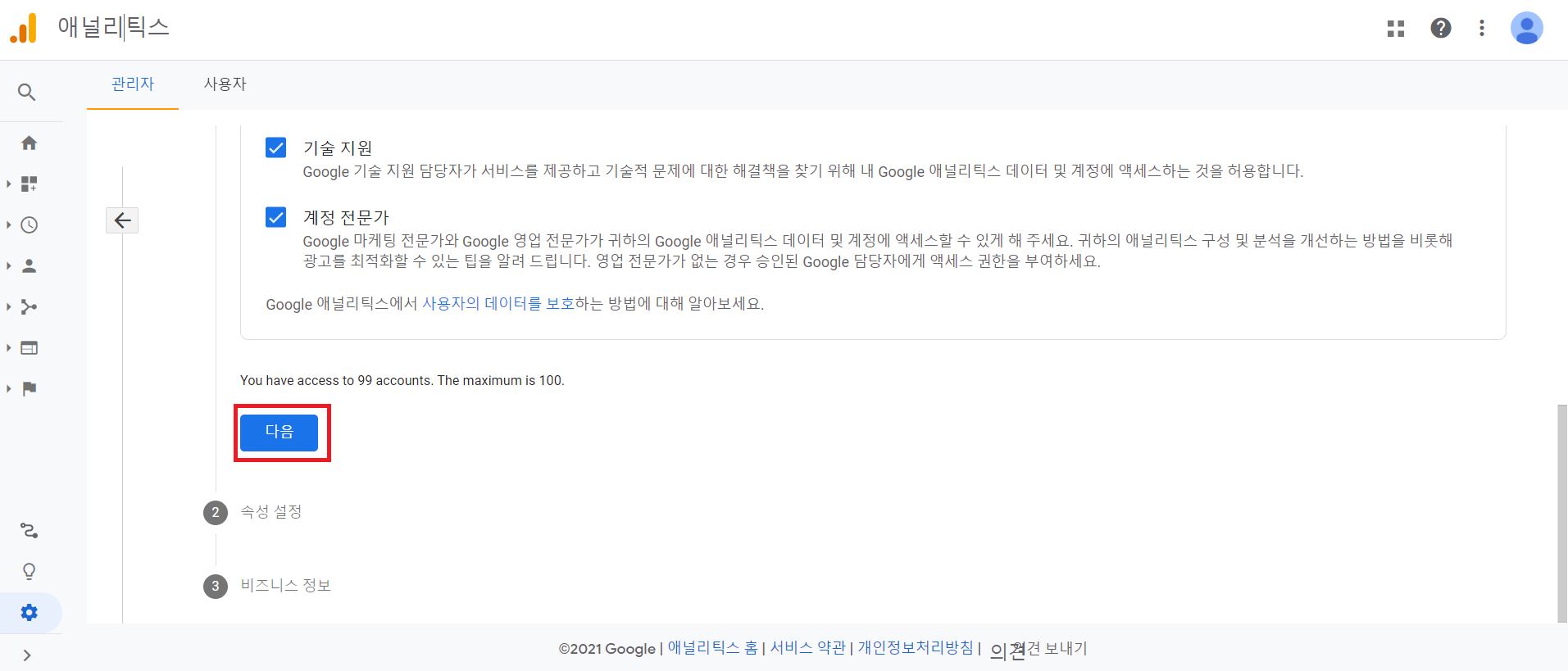This screenshot has height=671, width=1568.
Task: Expand the Realtime section arrow
Action: pyautogui.click(x=9, y=225)
